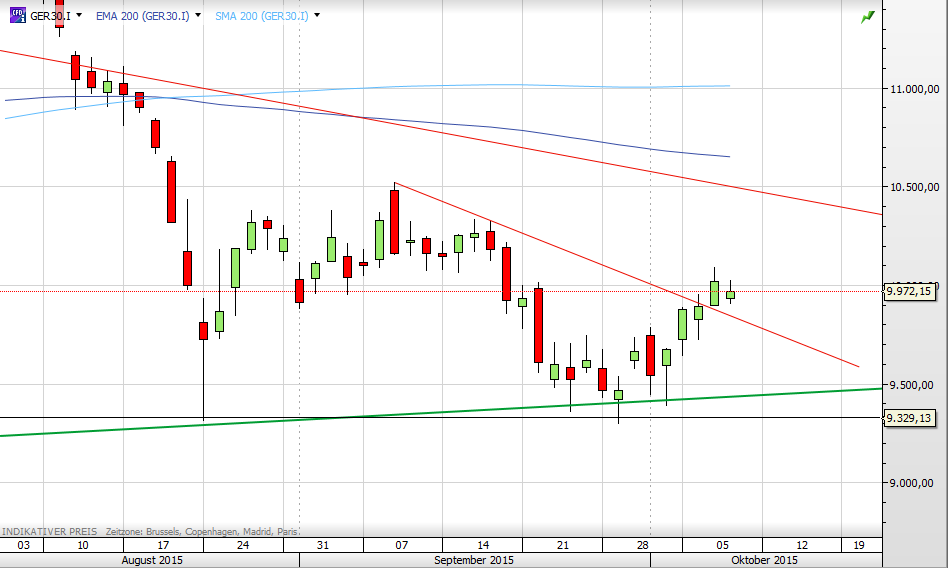The image size is (948, 568).
Task: Click the date label 07 on time axis
Action: 402,545
